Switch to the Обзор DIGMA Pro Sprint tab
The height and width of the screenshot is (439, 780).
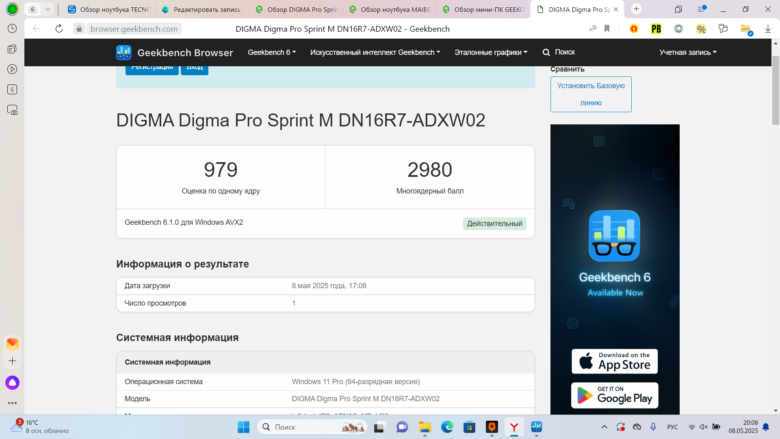[296, 9]
